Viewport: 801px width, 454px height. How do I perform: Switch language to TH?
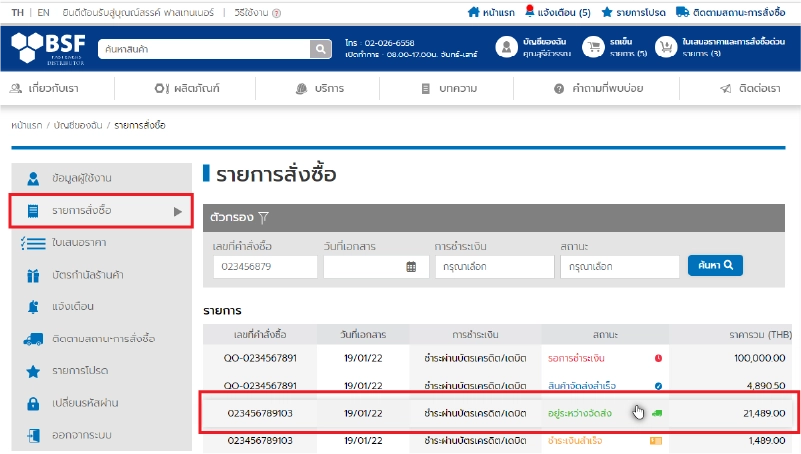tap(17, 12)
